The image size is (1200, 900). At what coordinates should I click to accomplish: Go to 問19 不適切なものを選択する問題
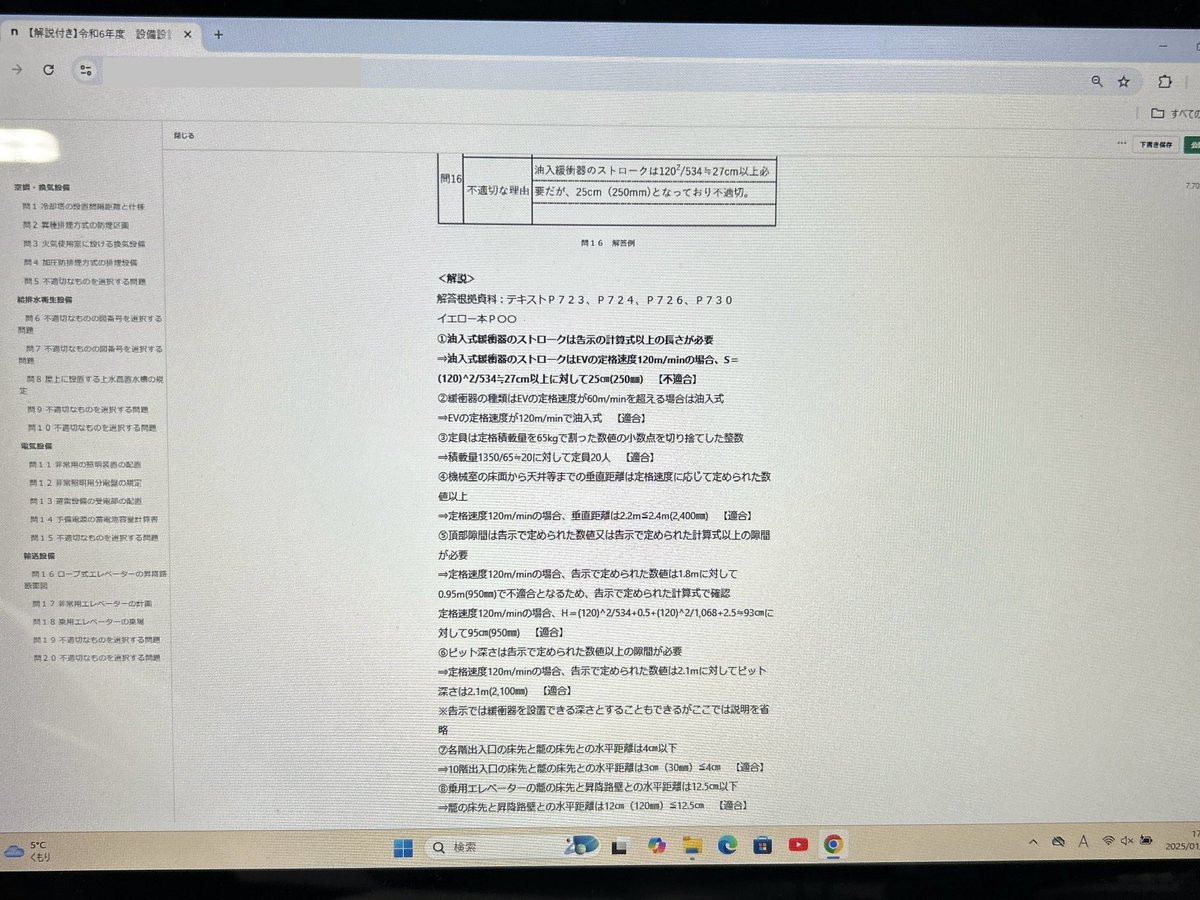coord(96,639)
